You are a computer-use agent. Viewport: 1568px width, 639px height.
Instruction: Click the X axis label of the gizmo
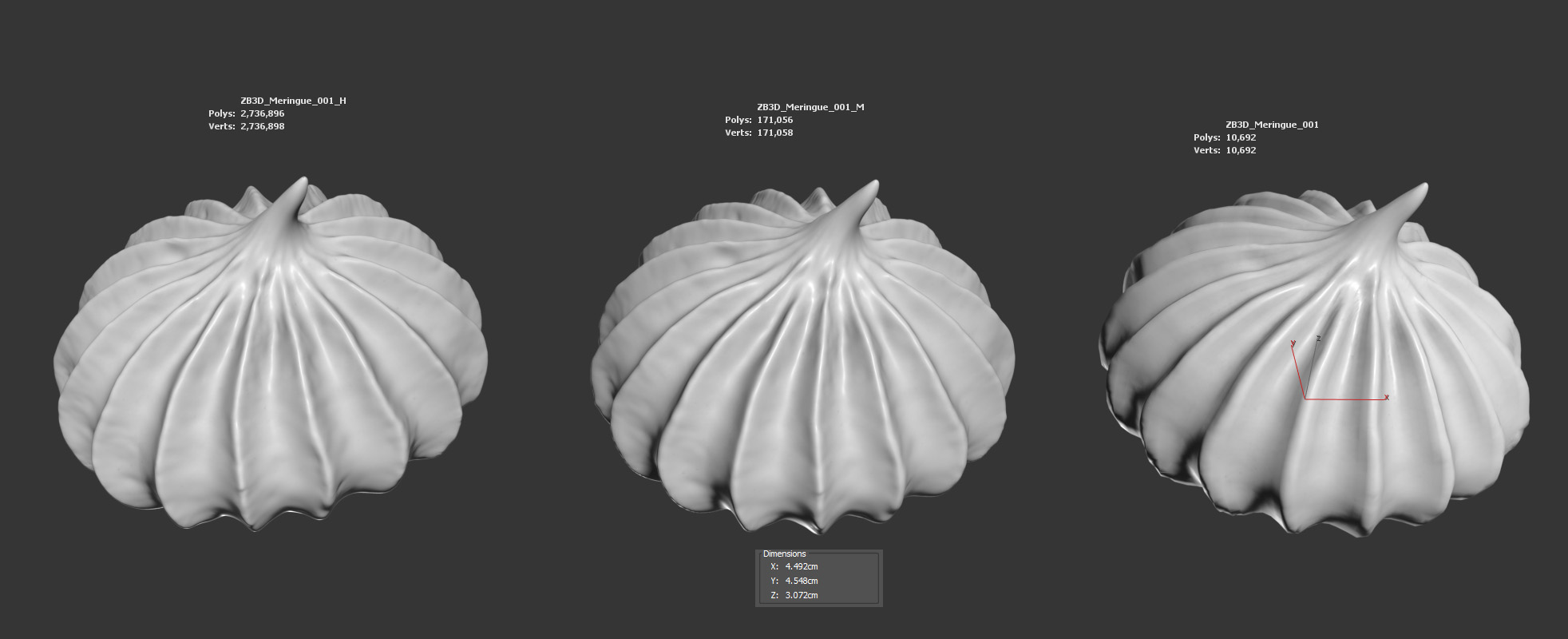(x=1387, y=397)
